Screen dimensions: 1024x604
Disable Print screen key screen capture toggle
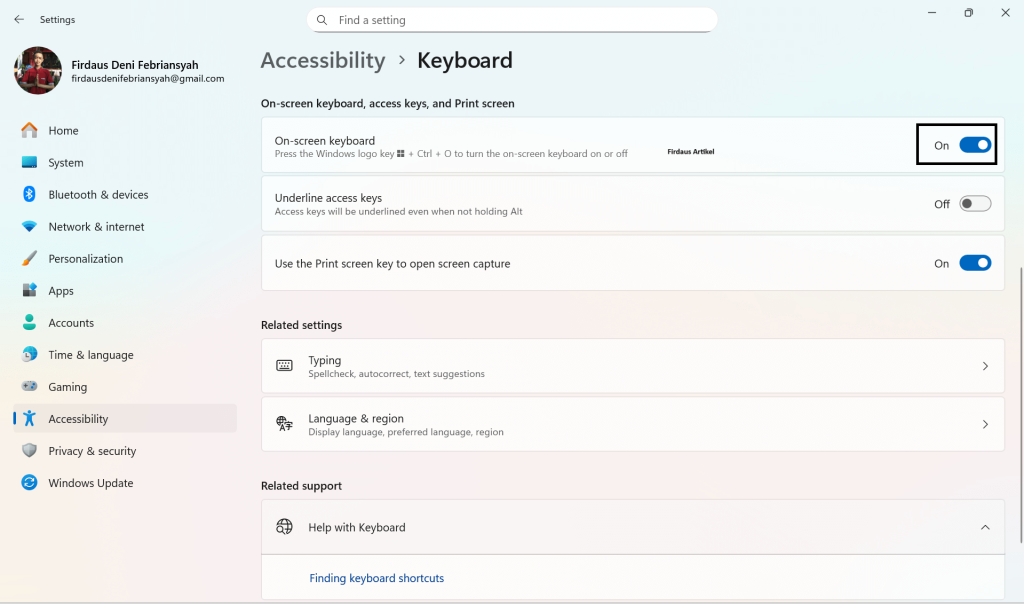coord(974,263)
